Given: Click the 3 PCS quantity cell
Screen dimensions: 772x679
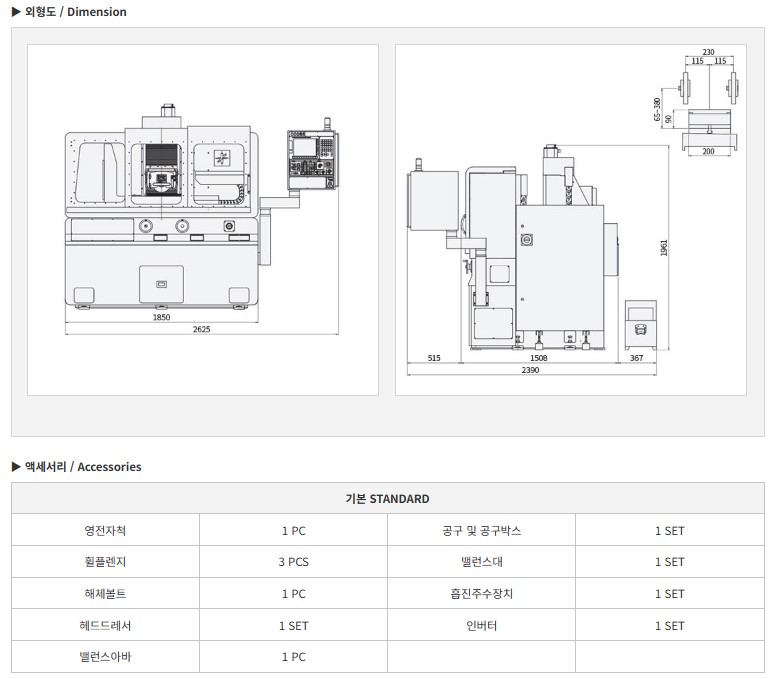Looking at the screenshot, I should point(293,562).
